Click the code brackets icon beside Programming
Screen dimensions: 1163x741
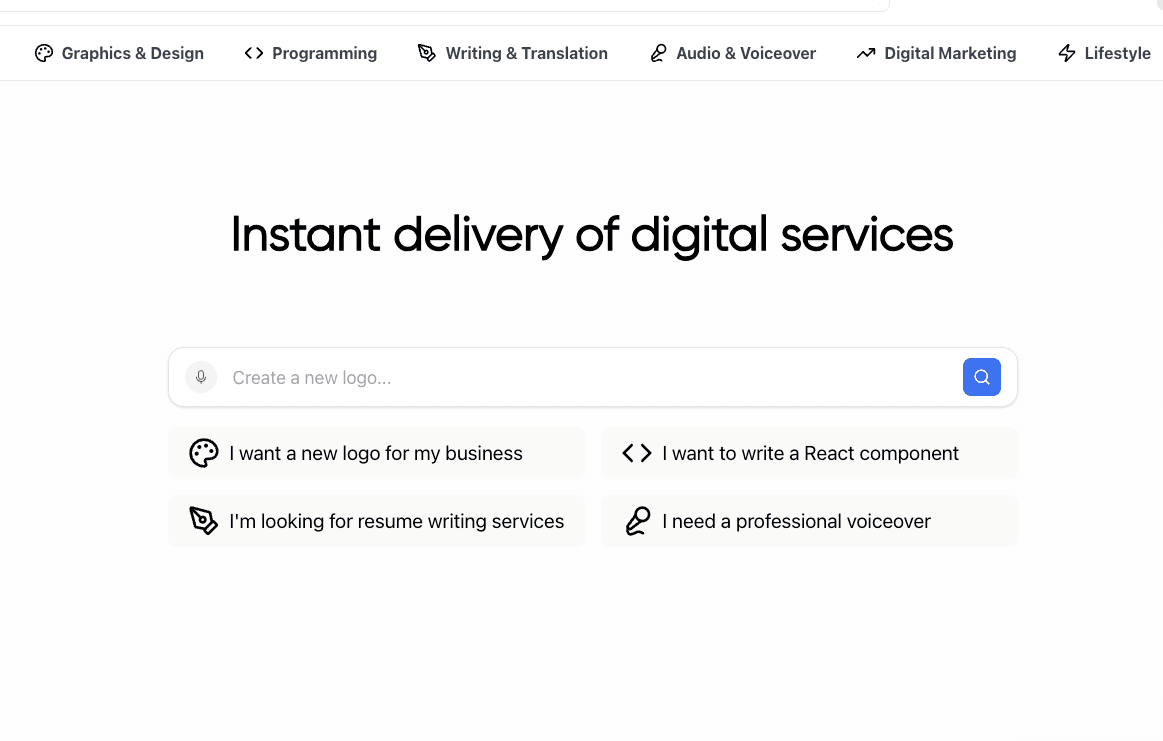[254, 53]
